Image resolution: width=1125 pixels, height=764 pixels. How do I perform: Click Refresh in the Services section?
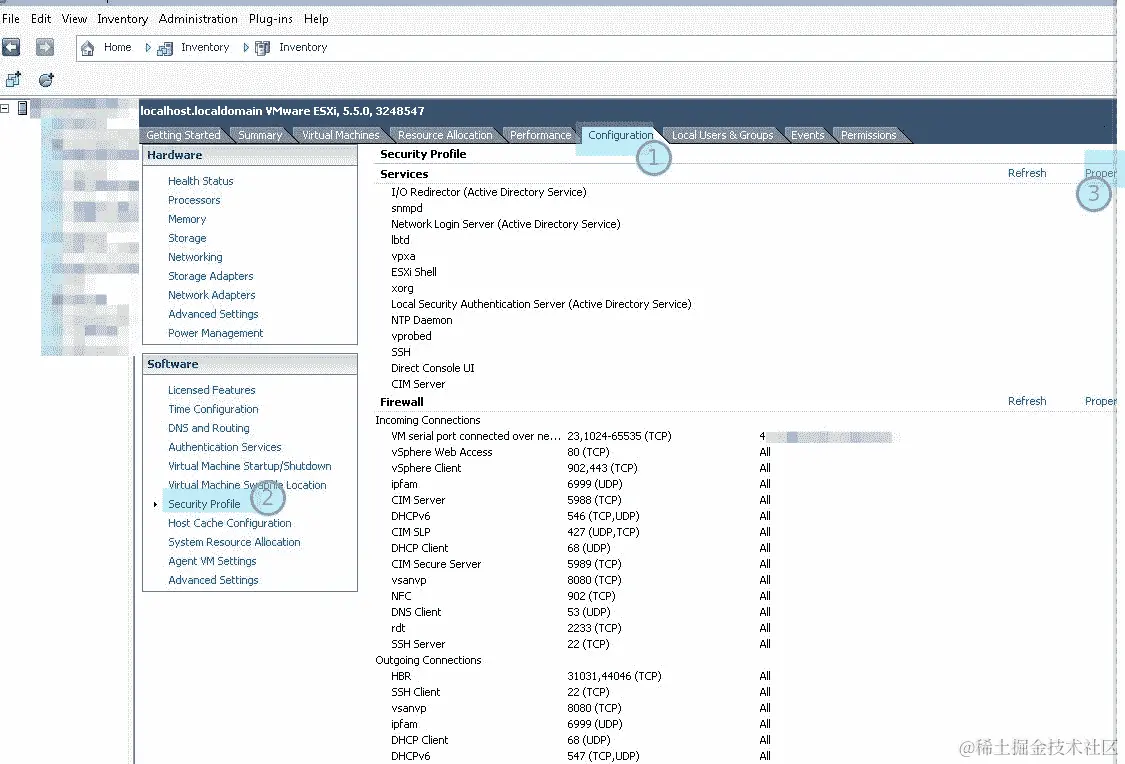coord(1027,173)
